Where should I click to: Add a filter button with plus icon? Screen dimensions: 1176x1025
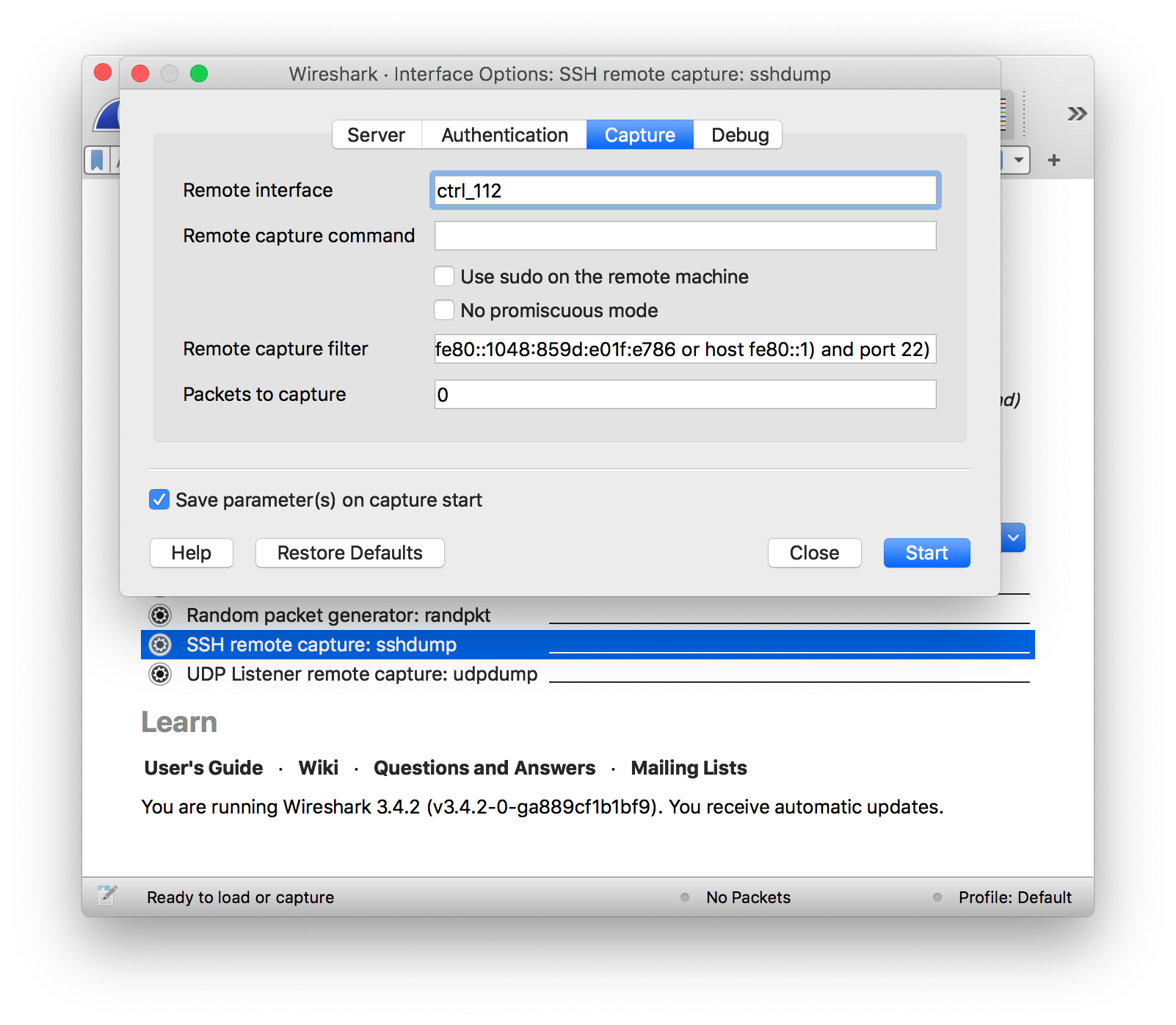1054,160
